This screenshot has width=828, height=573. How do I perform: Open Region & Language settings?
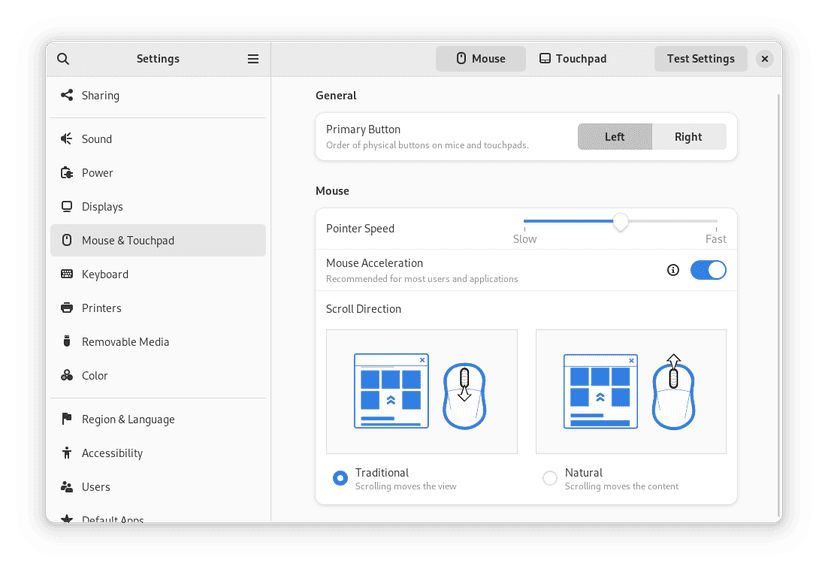coord(128,419)
